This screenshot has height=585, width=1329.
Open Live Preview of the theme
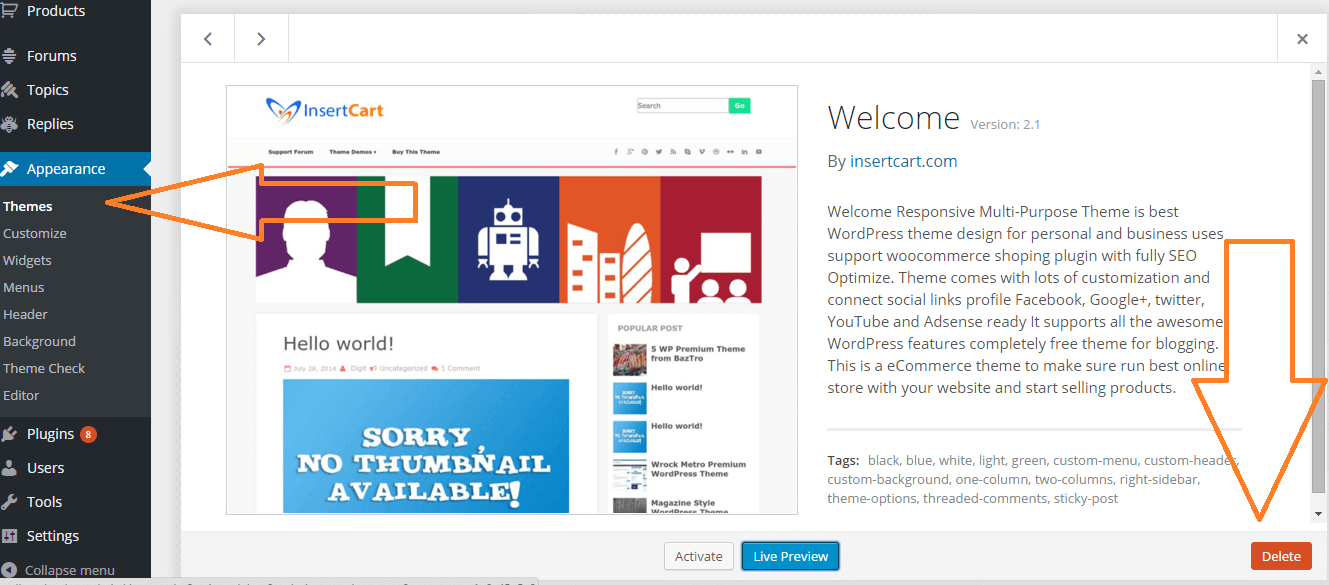[x=790, y=557]
